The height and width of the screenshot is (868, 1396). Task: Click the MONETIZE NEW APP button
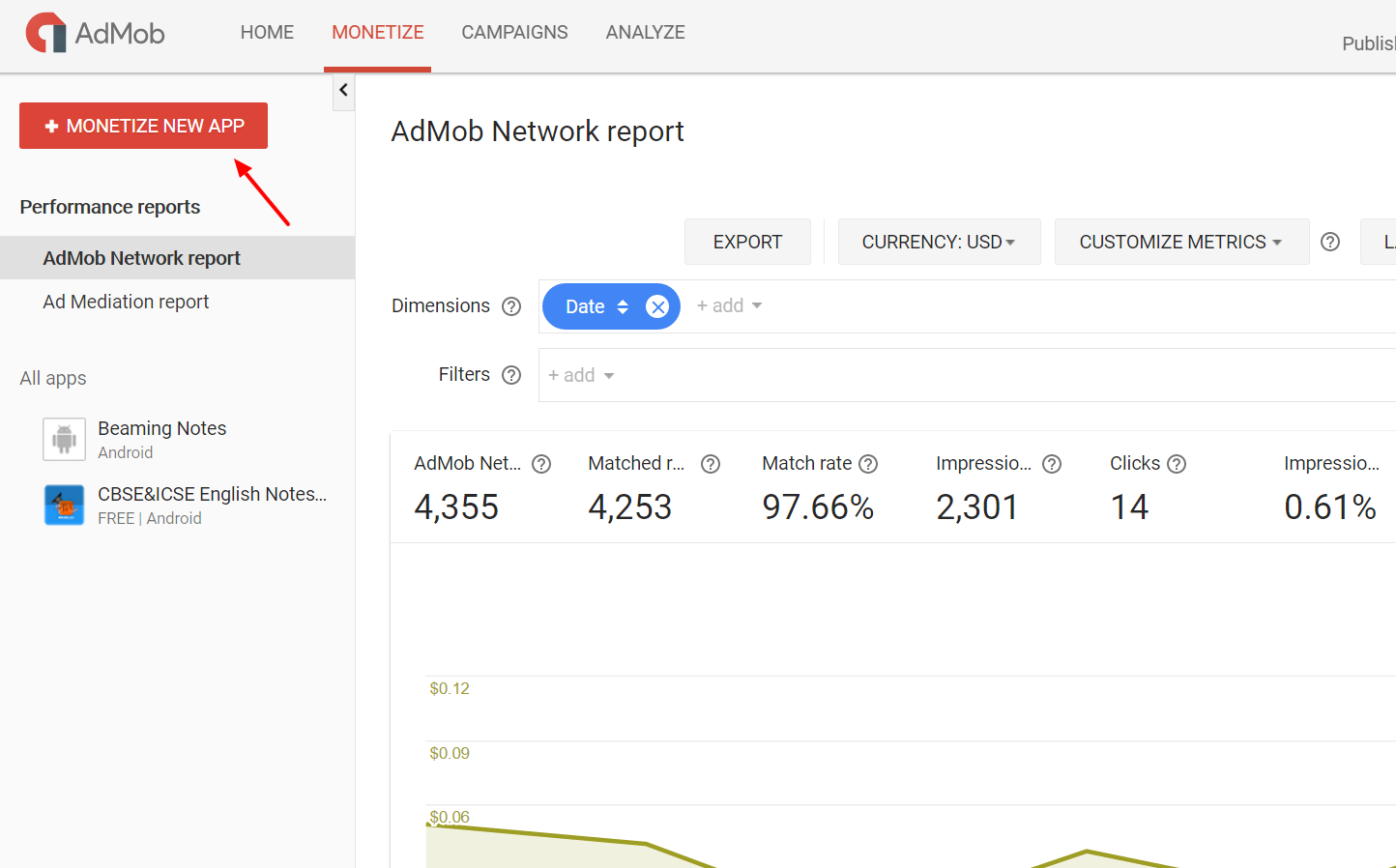point(143,126)
